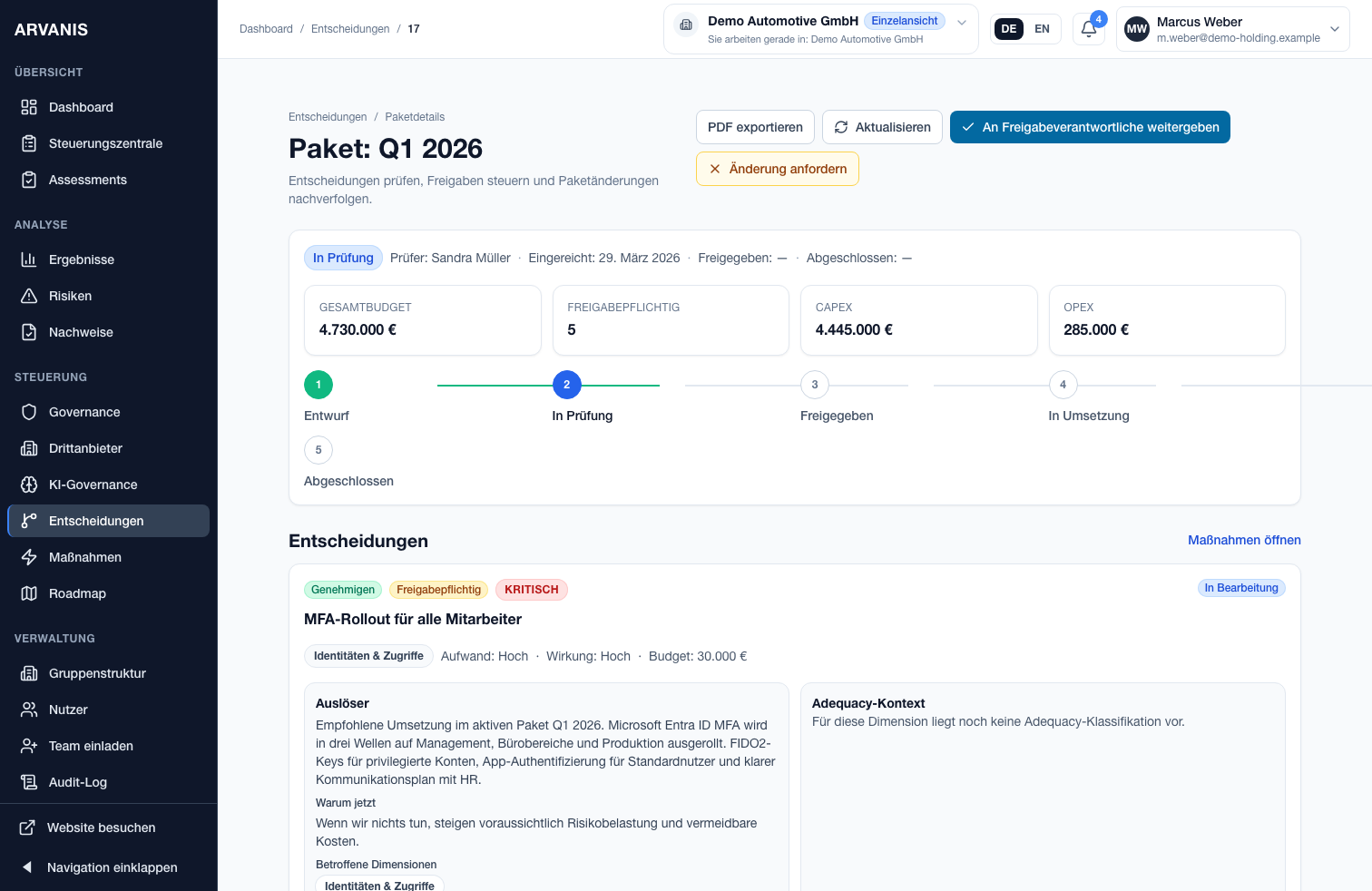Go to Drittanbieter in the sidebar
The height and width of the screenshot is (891, 1372).
85,448
